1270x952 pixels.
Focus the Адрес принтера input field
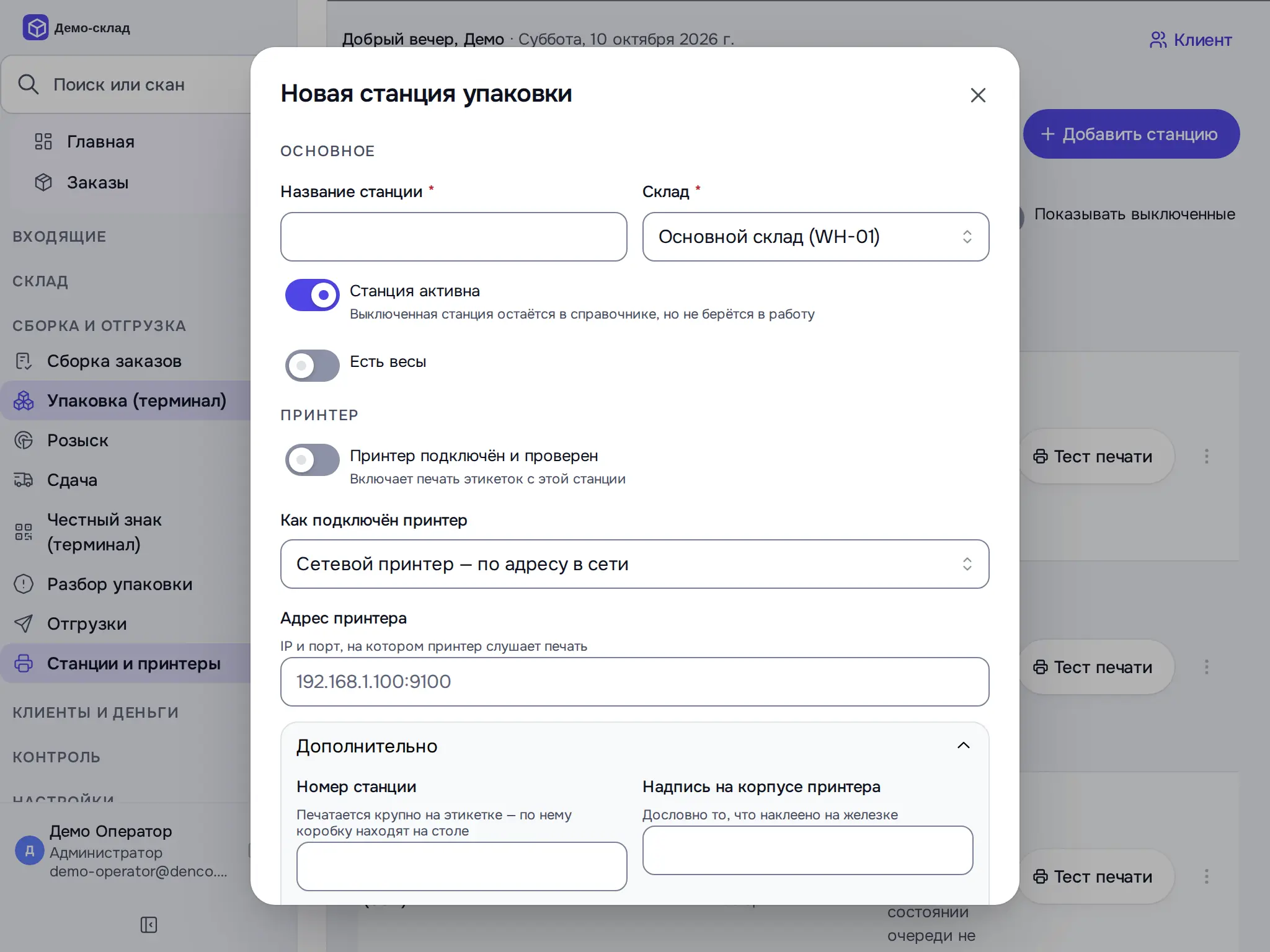pos(634,682)
